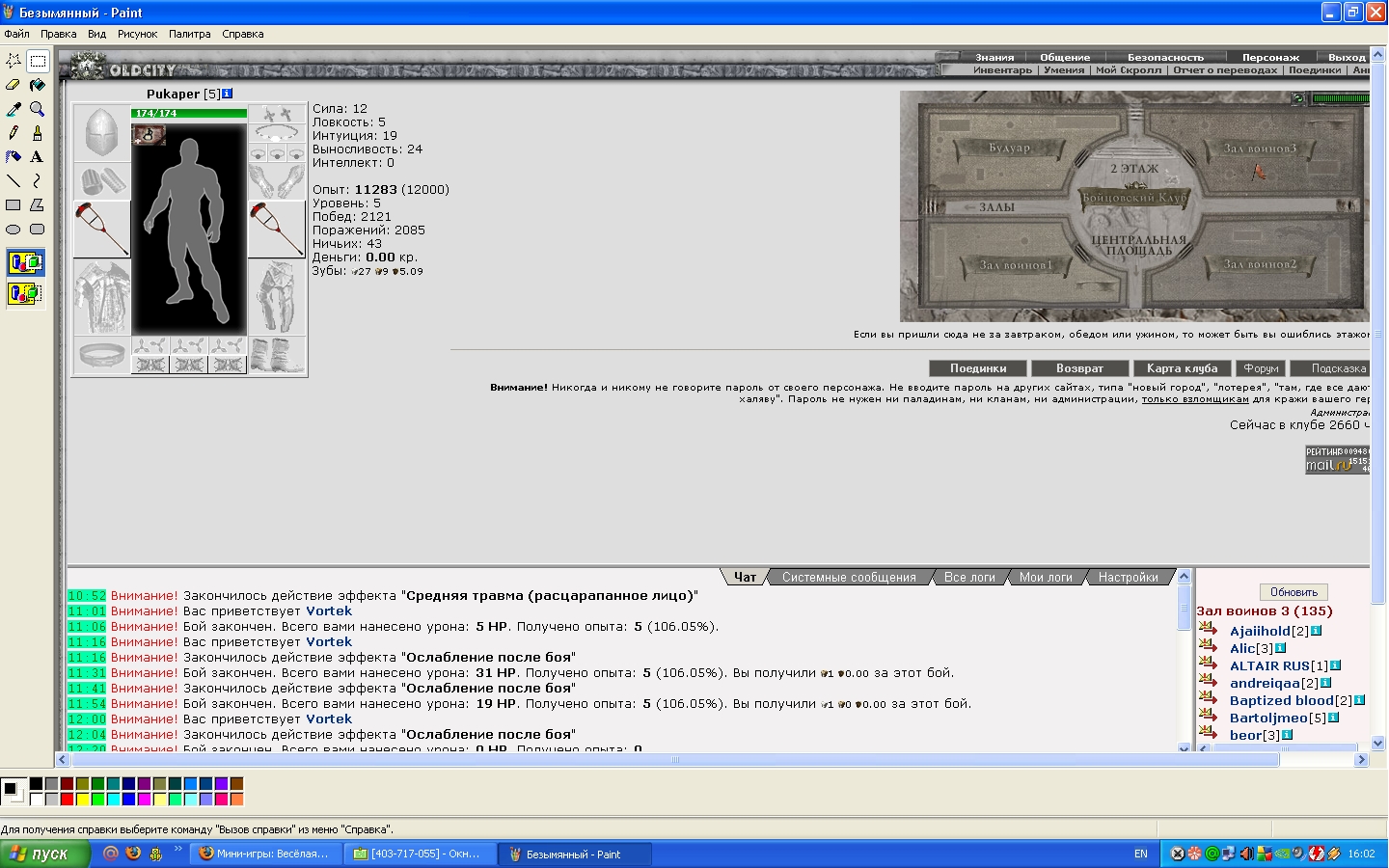Click player name ALTAIR RUS[1]
The width and height of the screenshot is (1389, 868).
pos(1278,665)
